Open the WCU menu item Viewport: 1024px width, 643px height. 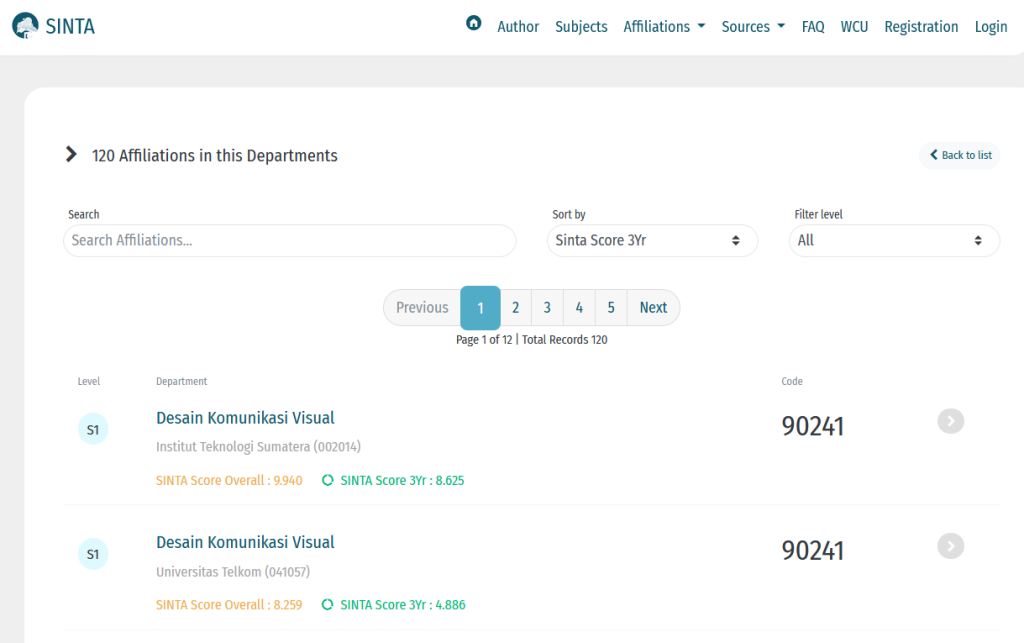[854, 27]
